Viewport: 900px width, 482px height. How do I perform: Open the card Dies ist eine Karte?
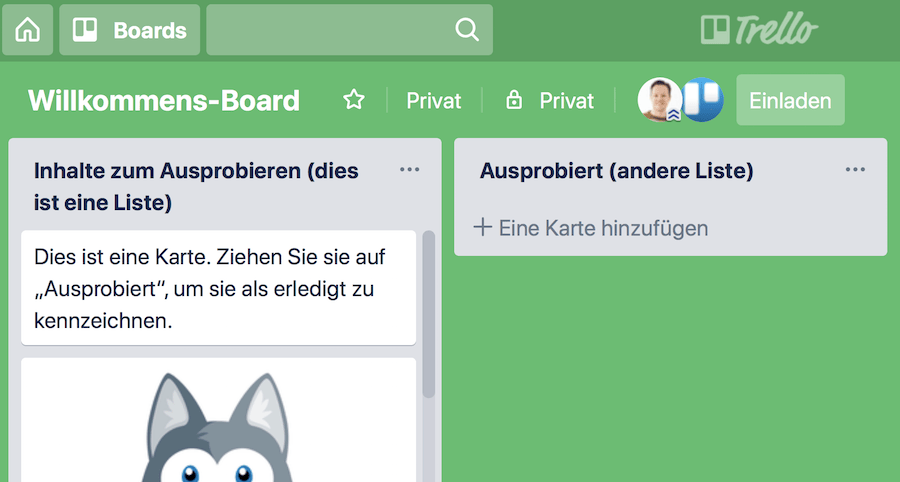(x=218, y=288)
